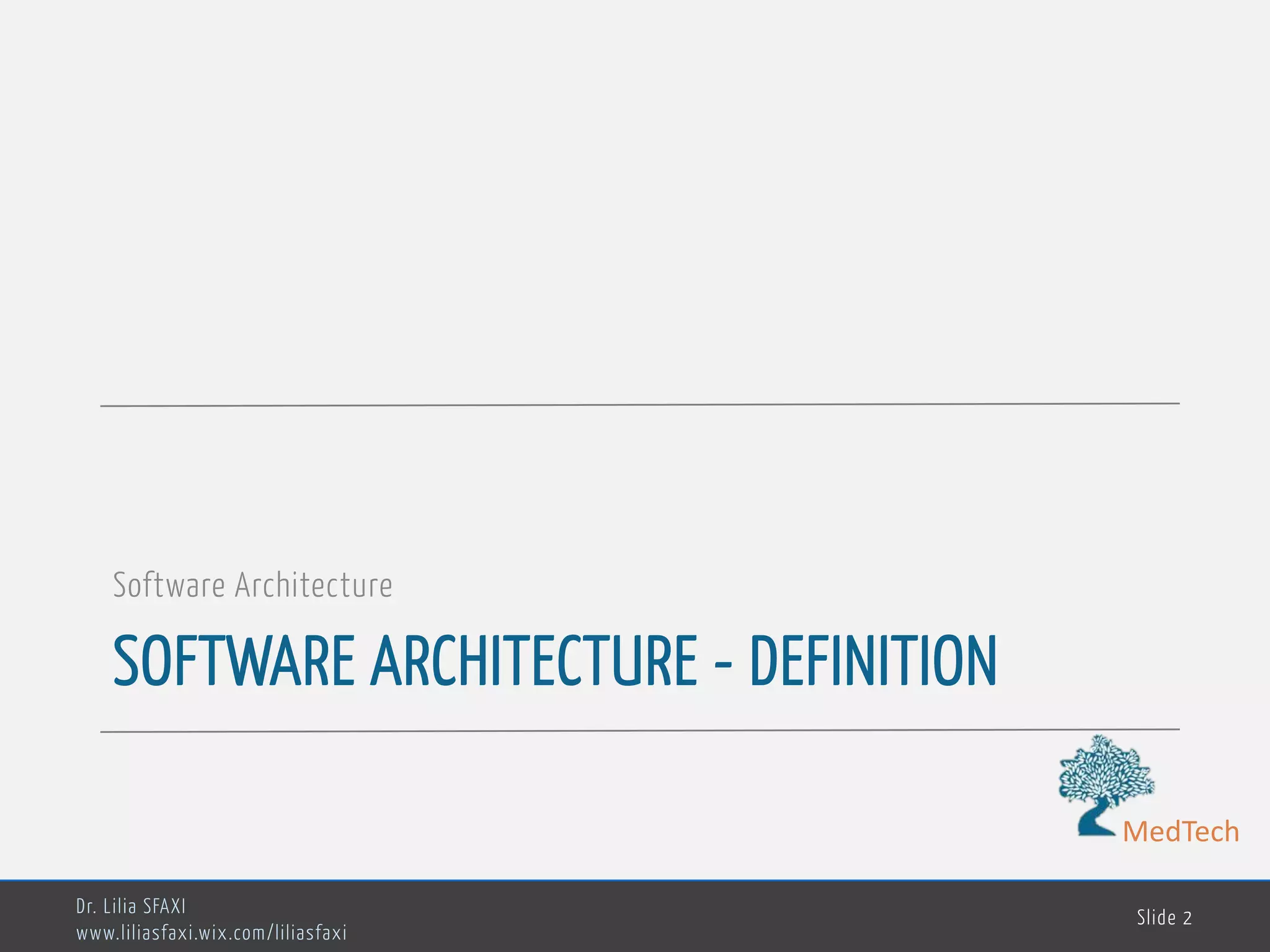Click the Dr. Lilia SFAXI author name
The image size is (1270, 952).
(x=131, y=906)
